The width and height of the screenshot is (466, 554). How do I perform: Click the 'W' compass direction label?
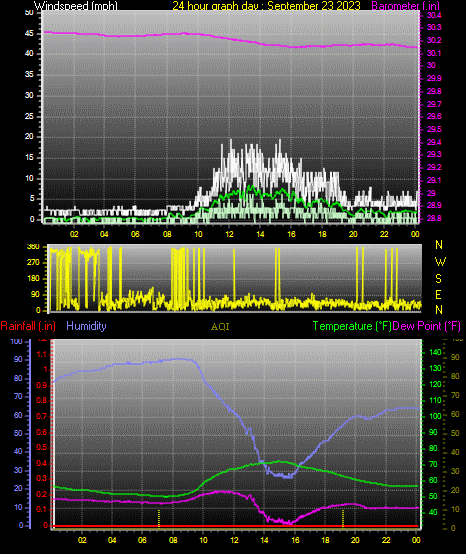pyautogui.click(x=440, y=262)
